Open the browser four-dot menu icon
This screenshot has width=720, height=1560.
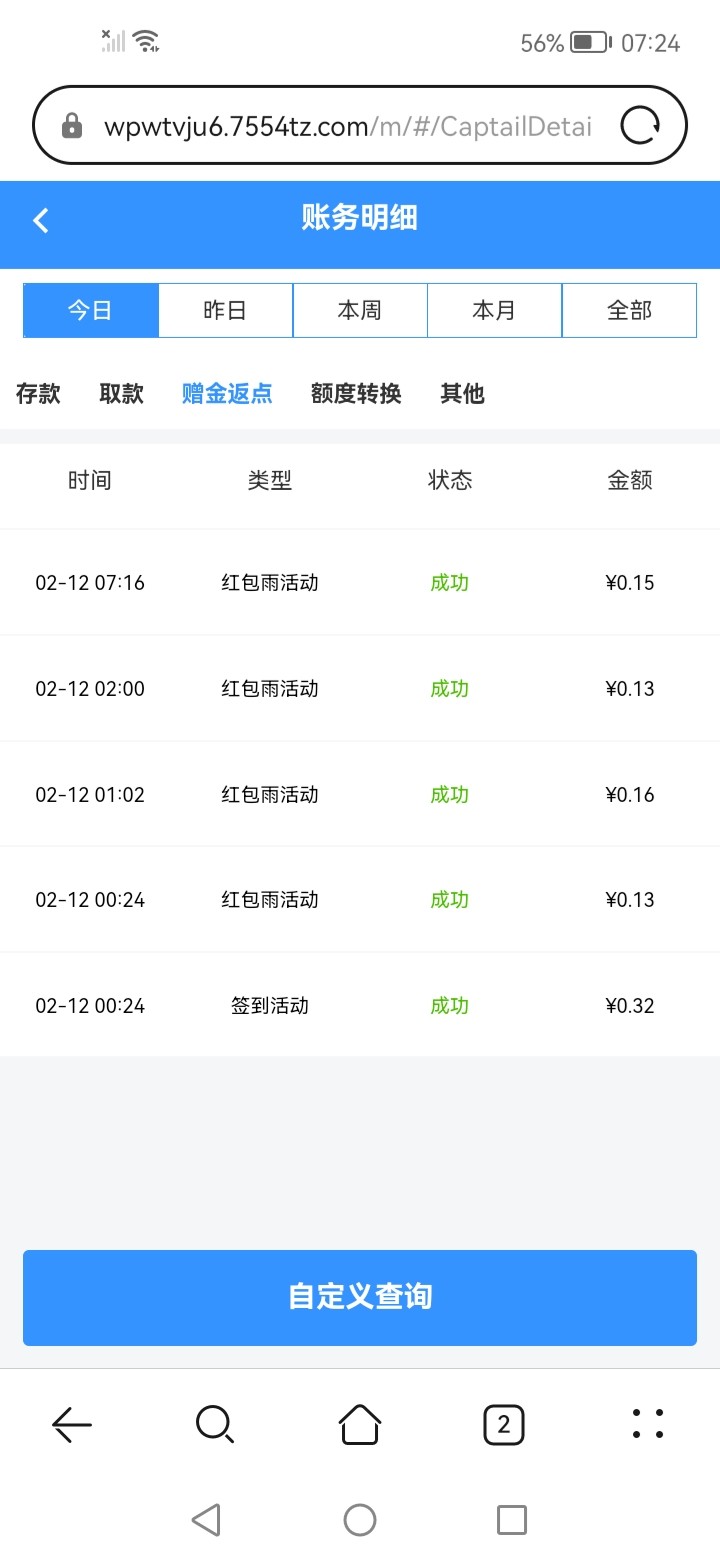tap(648, 1424)
